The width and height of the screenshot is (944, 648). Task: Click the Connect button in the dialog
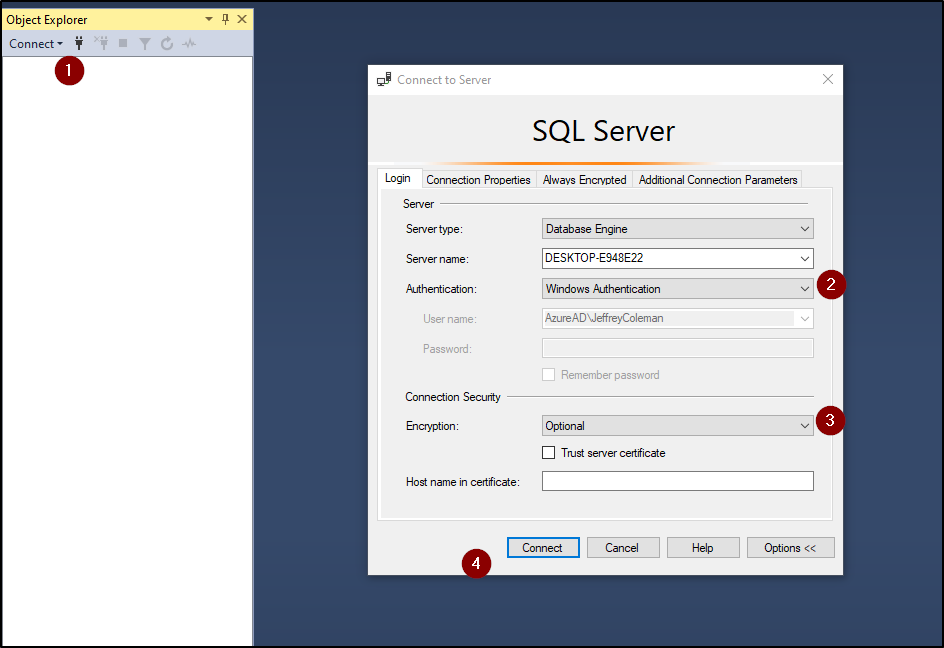pyautogui.click(x=543, y=547)
